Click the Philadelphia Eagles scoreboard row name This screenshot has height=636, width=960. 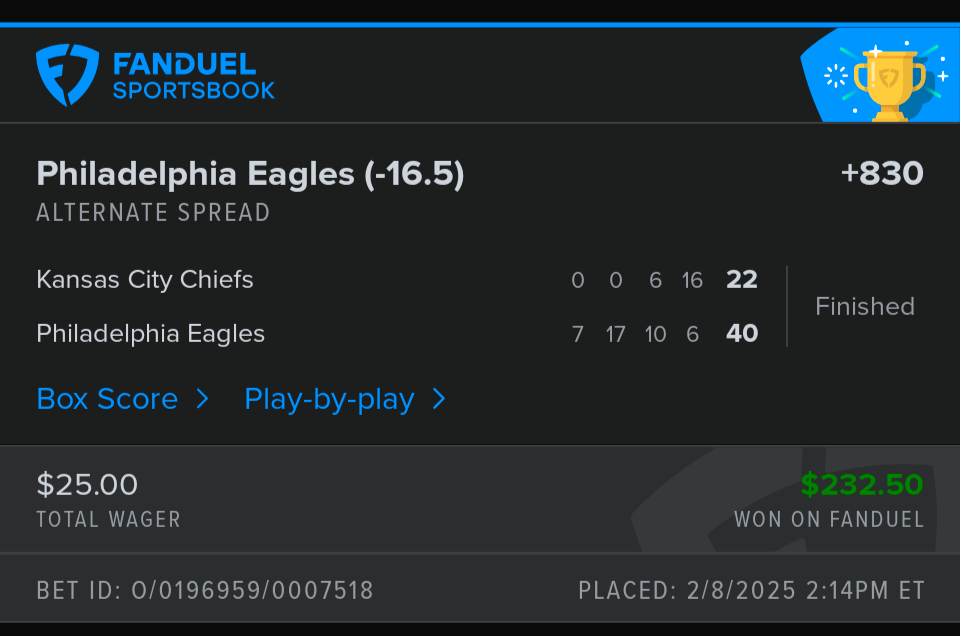click(x=150, y=333)
